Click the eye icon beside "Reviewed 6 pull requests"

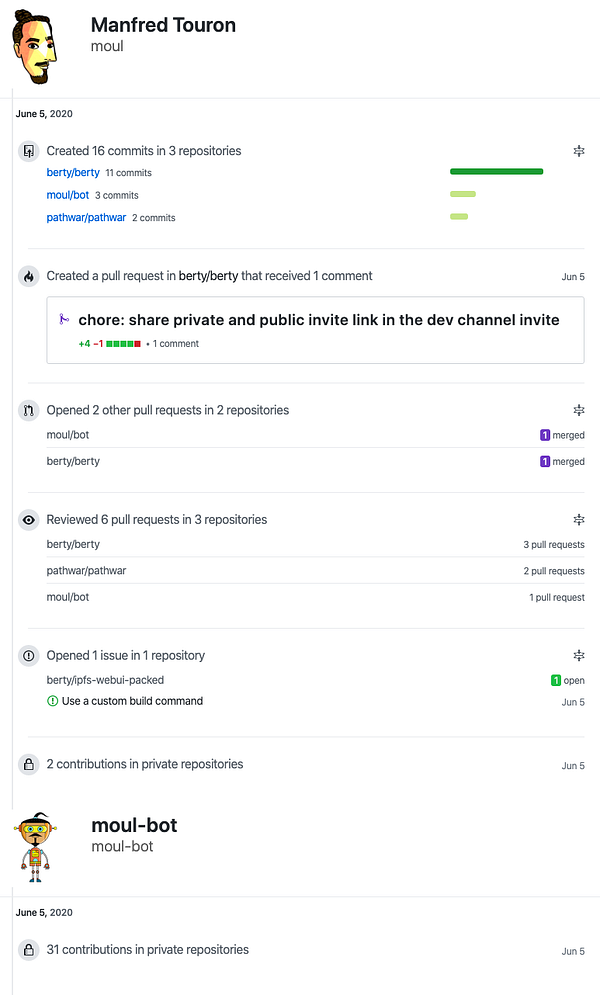point(29,520)
